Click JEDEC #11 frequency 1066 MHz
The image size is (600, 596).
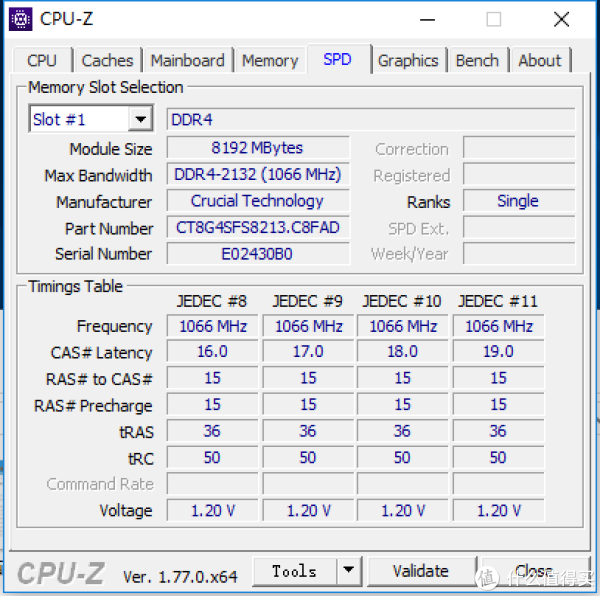coord(498,326)
